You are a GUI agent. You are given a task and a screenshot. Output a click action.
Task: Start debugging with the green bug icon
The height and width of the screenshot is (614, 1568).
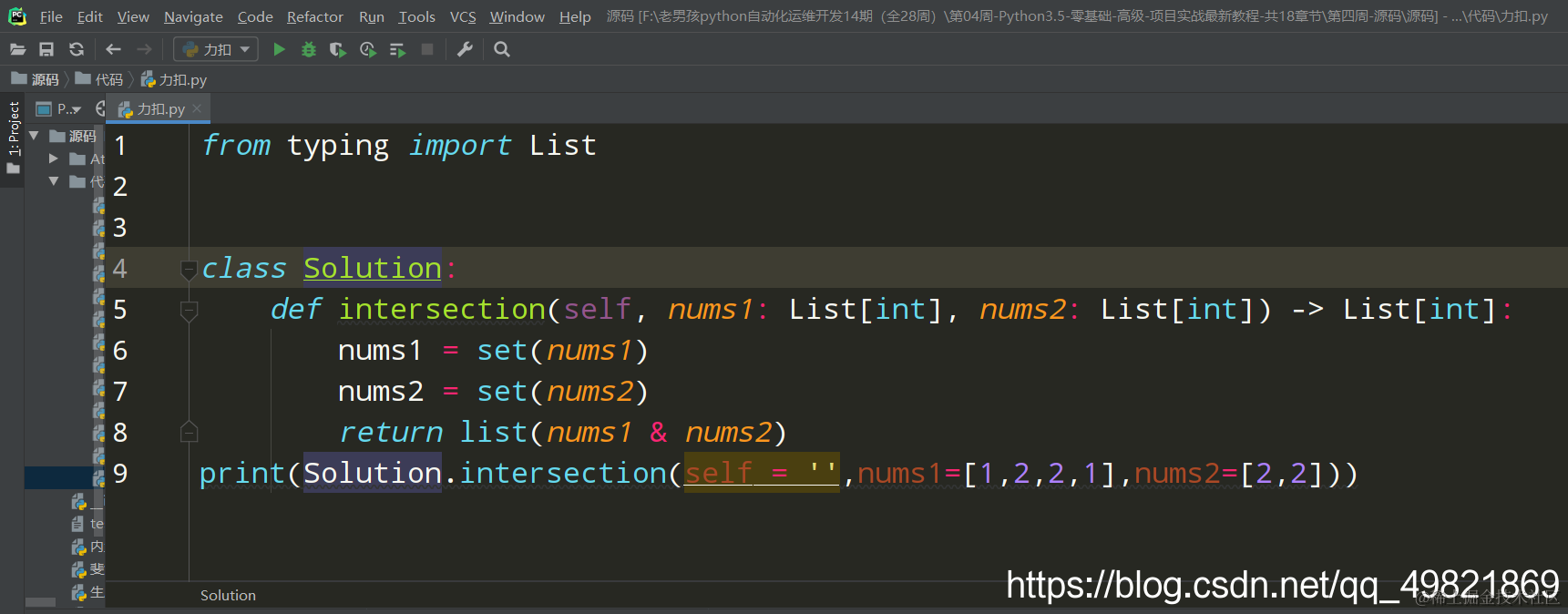coord(309,49)
